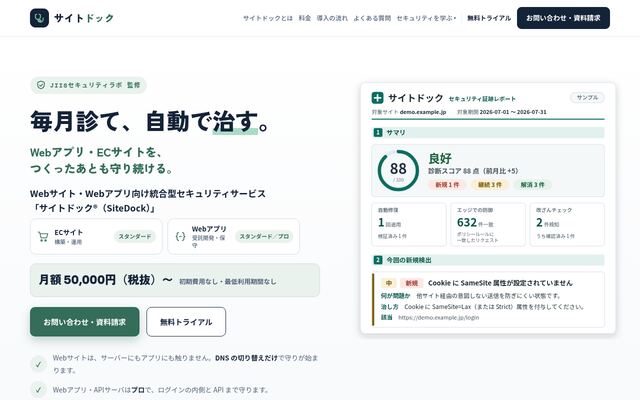
Task: Click check icon beside Webアプリ・APIサーバ line
Action: pos(39,390)
